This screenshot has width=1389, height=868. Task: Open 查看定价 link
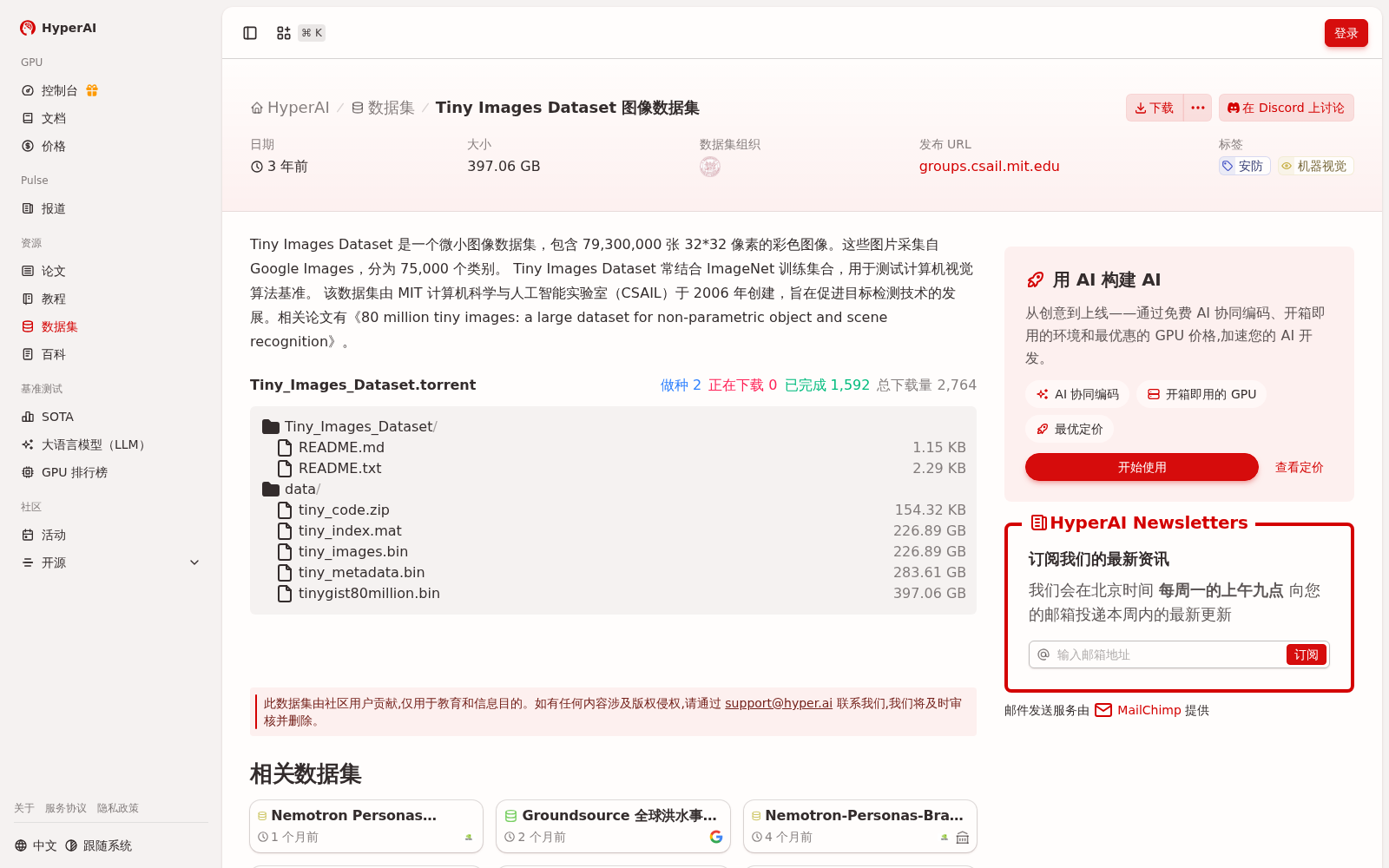click(1299, 467)
